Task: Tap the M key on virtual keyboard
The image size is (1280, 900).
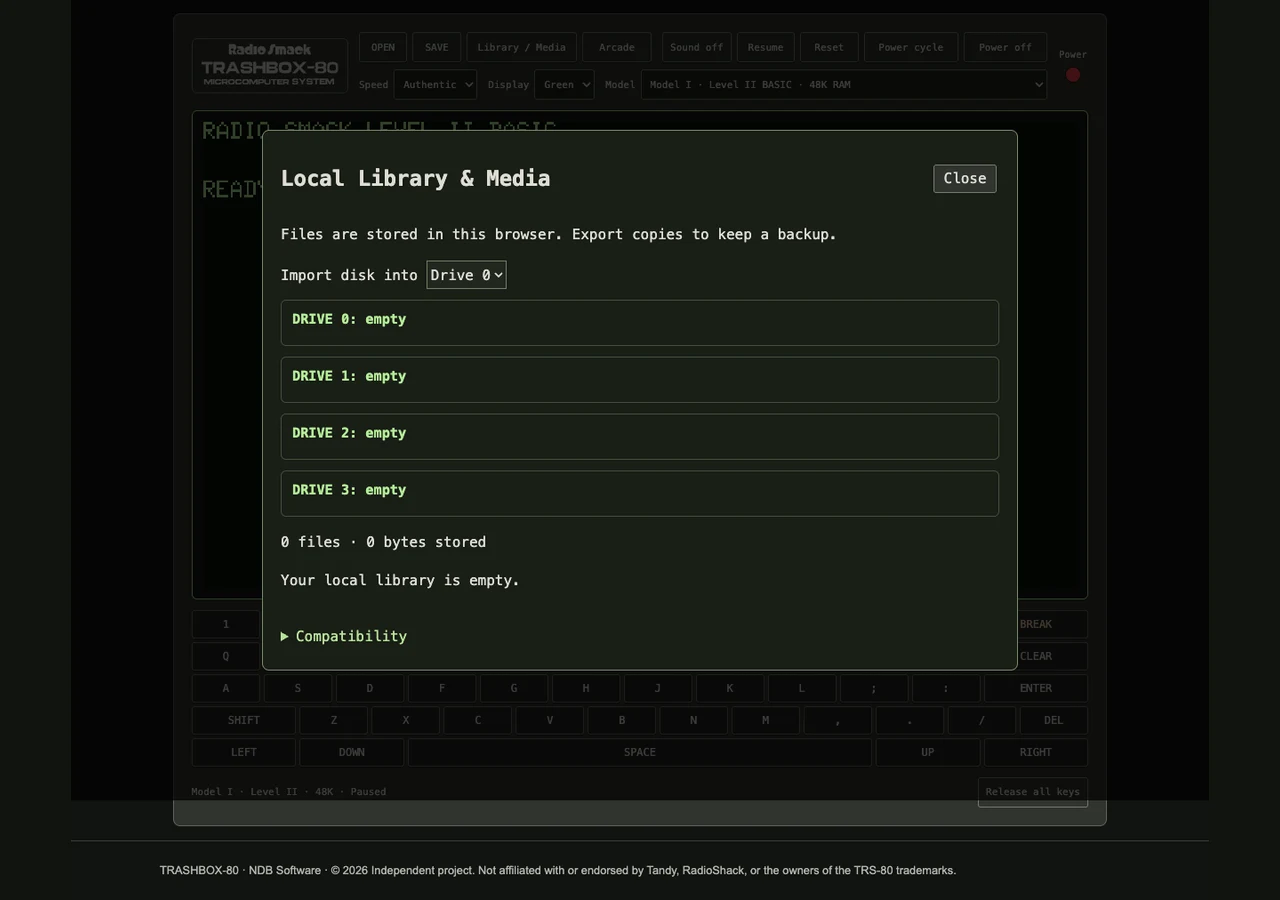Action: [x=766, y=720]
